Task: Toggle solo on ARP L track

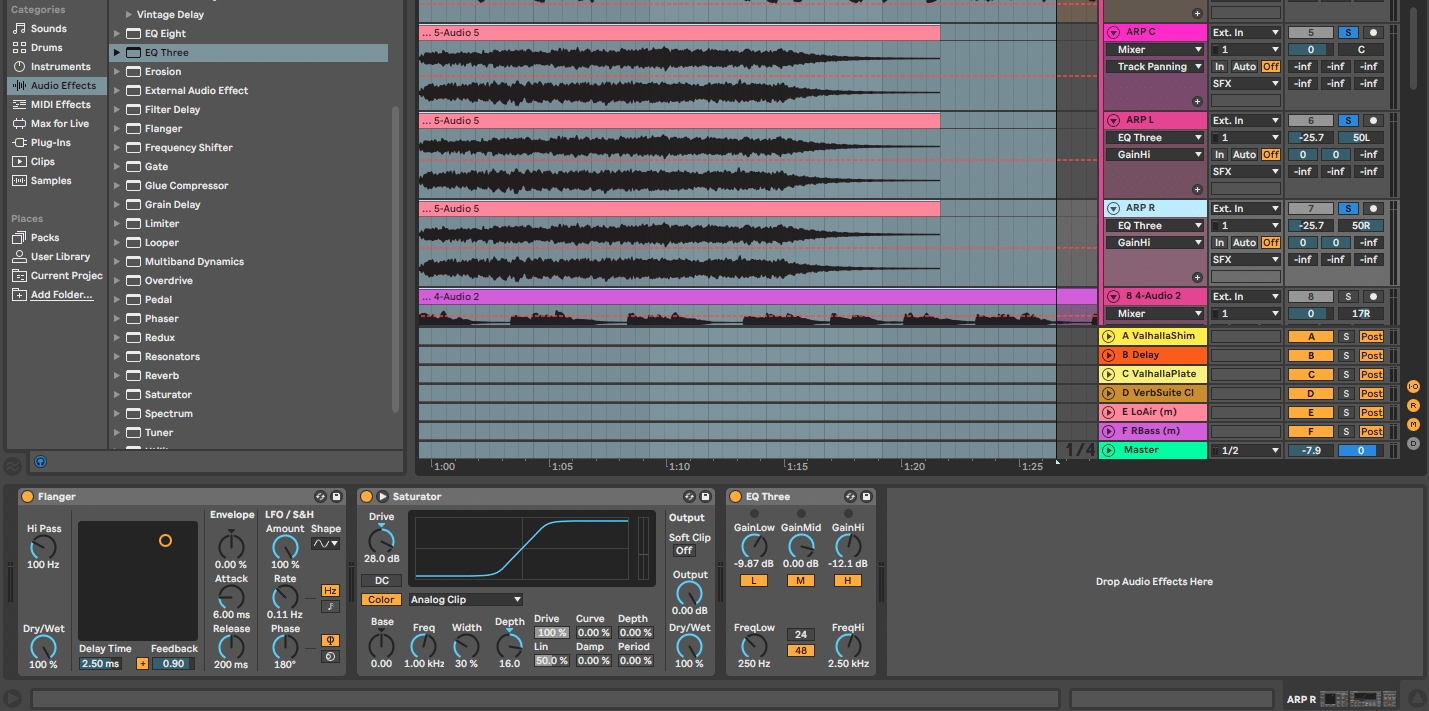Action: [x=1348, y=120]
